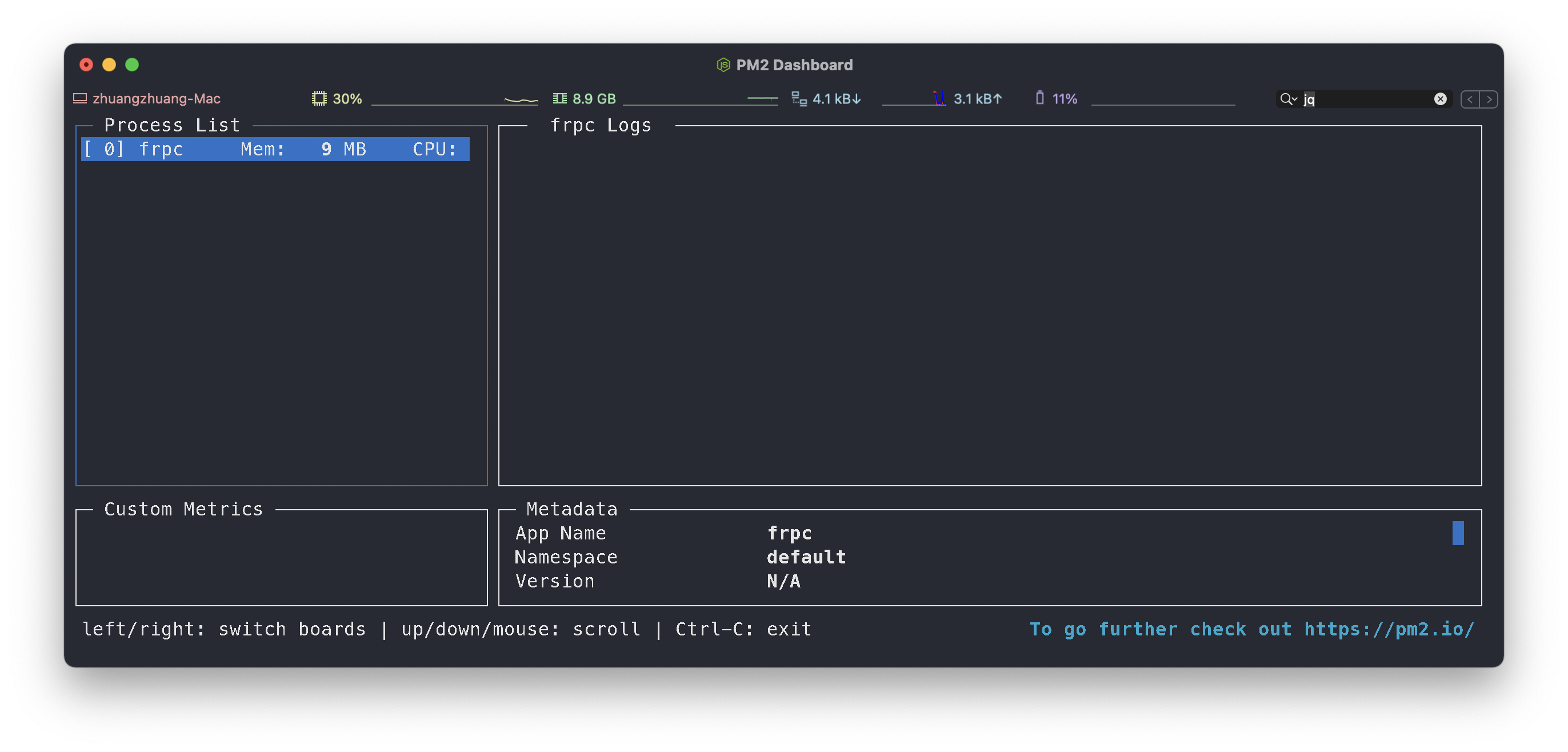Click the CPU usage sparkline graph
Screen dimensions: 1568x752
coord(455,99)
